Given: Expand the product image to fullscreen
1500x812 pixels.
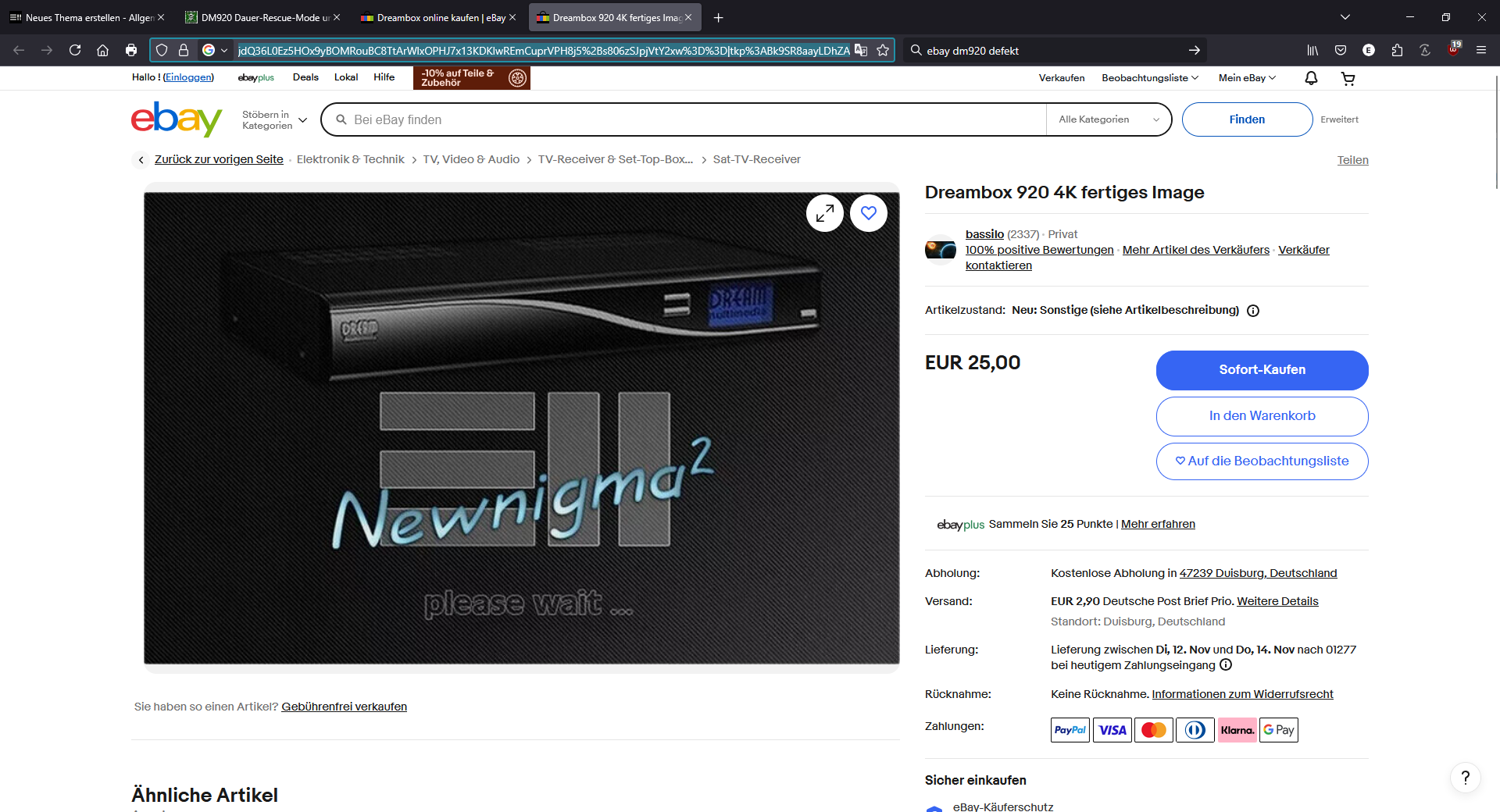Looking at the screenshot, I should (825, 213).
